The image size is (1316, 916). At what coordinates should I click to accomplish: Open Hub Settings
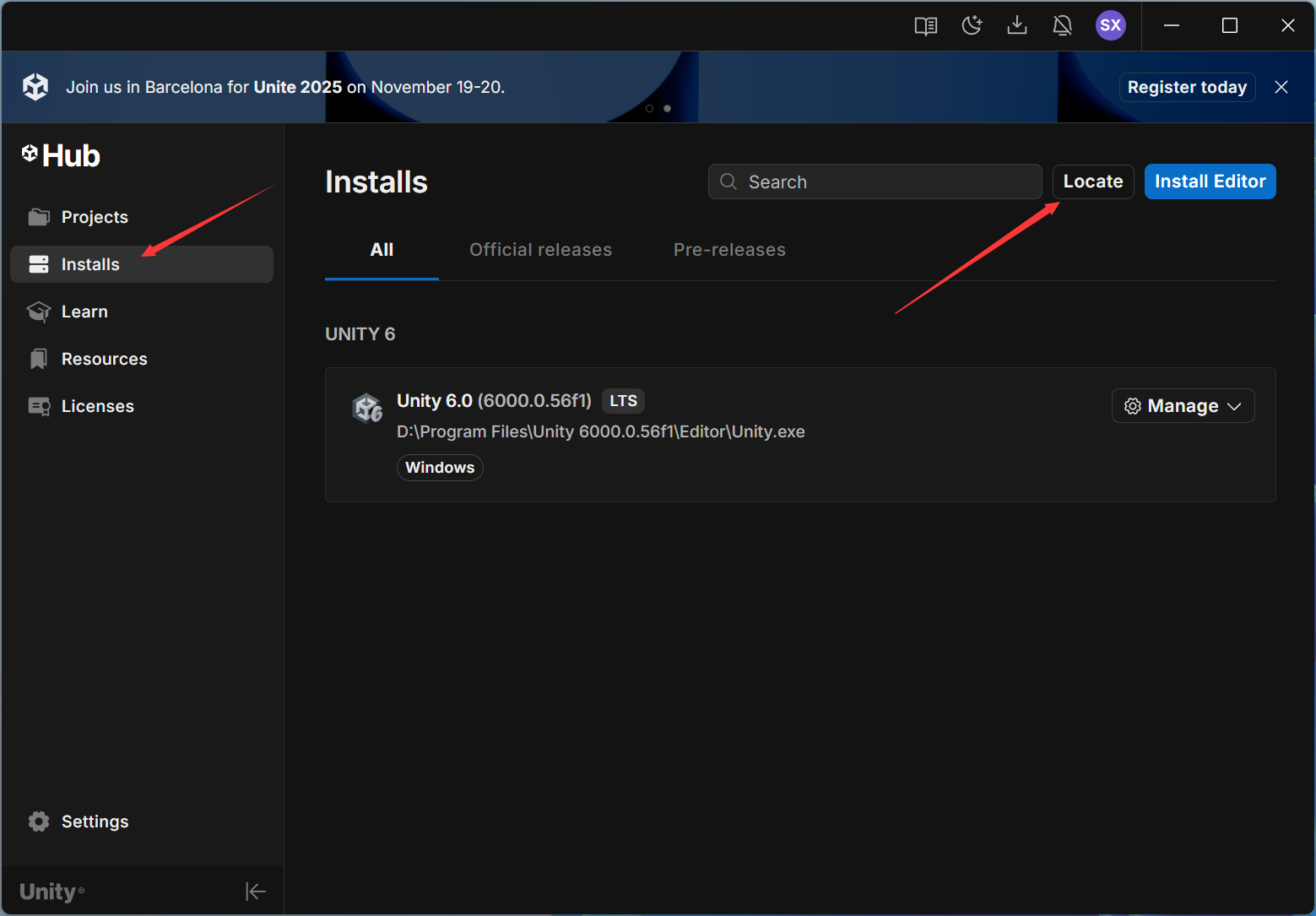(x=142, y=821)
